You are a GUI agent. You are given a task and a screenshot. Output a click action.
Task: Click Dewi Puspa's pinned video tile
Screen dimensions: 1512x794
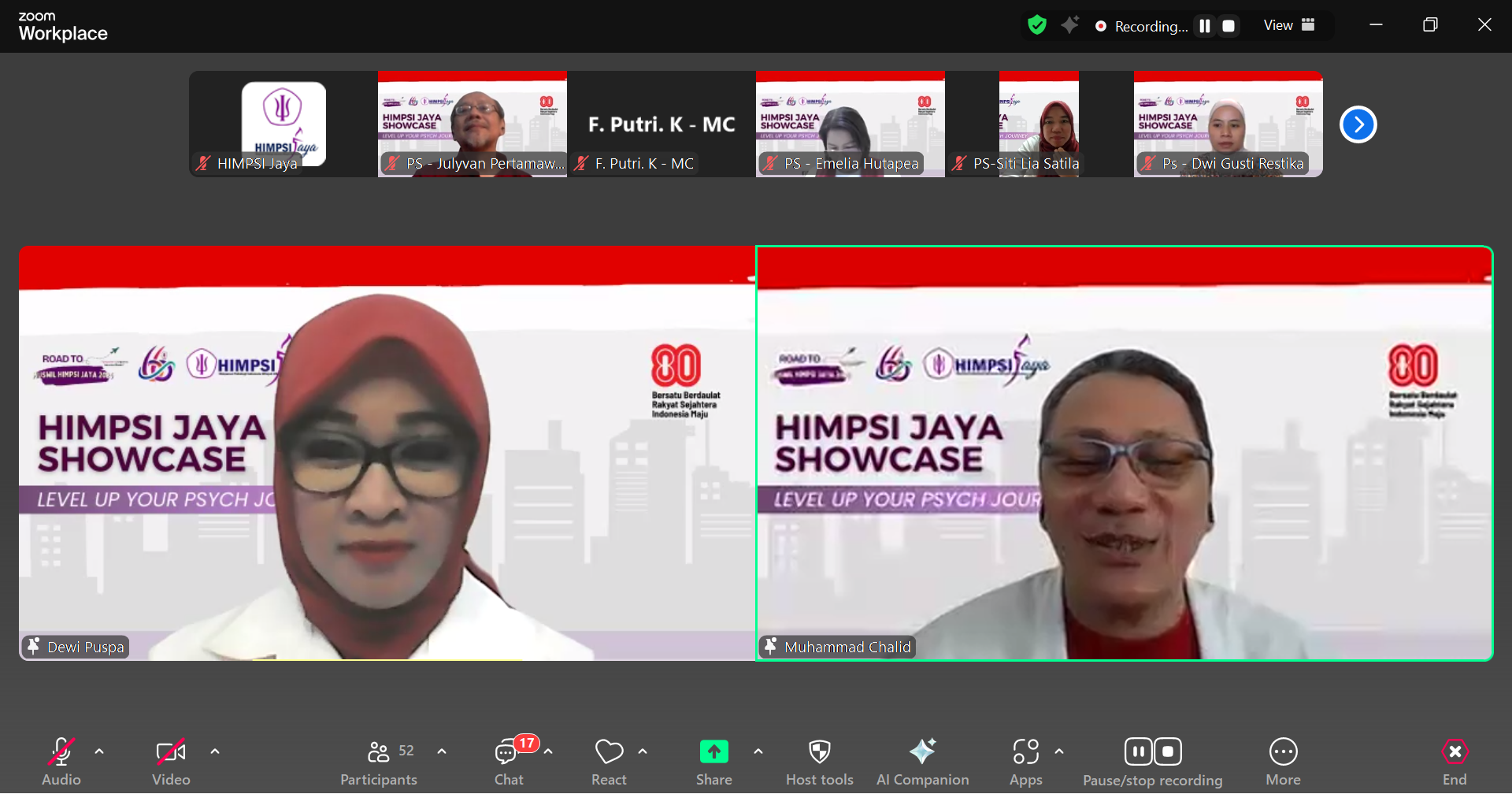pyautogui.click(x=387, y=453)
